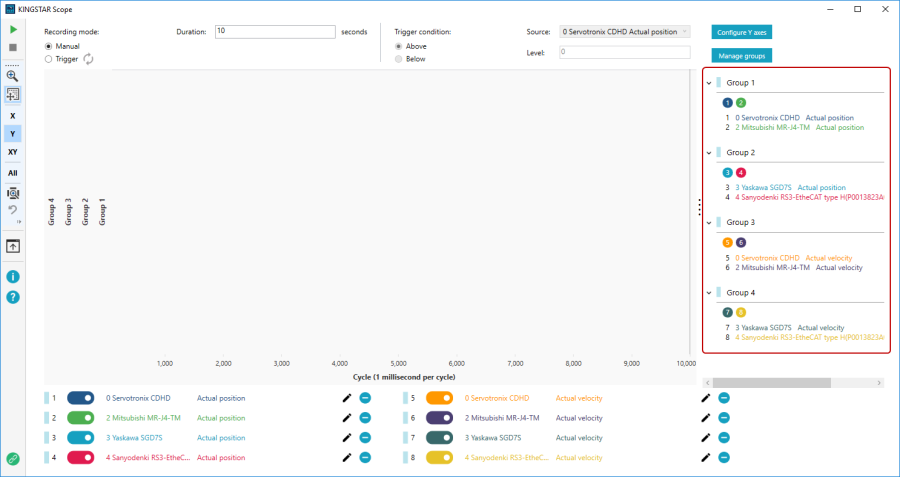This screenshot has width=900, height=477.
Task: Click the zoom in magnifier tool
Action: click(13, 76)
